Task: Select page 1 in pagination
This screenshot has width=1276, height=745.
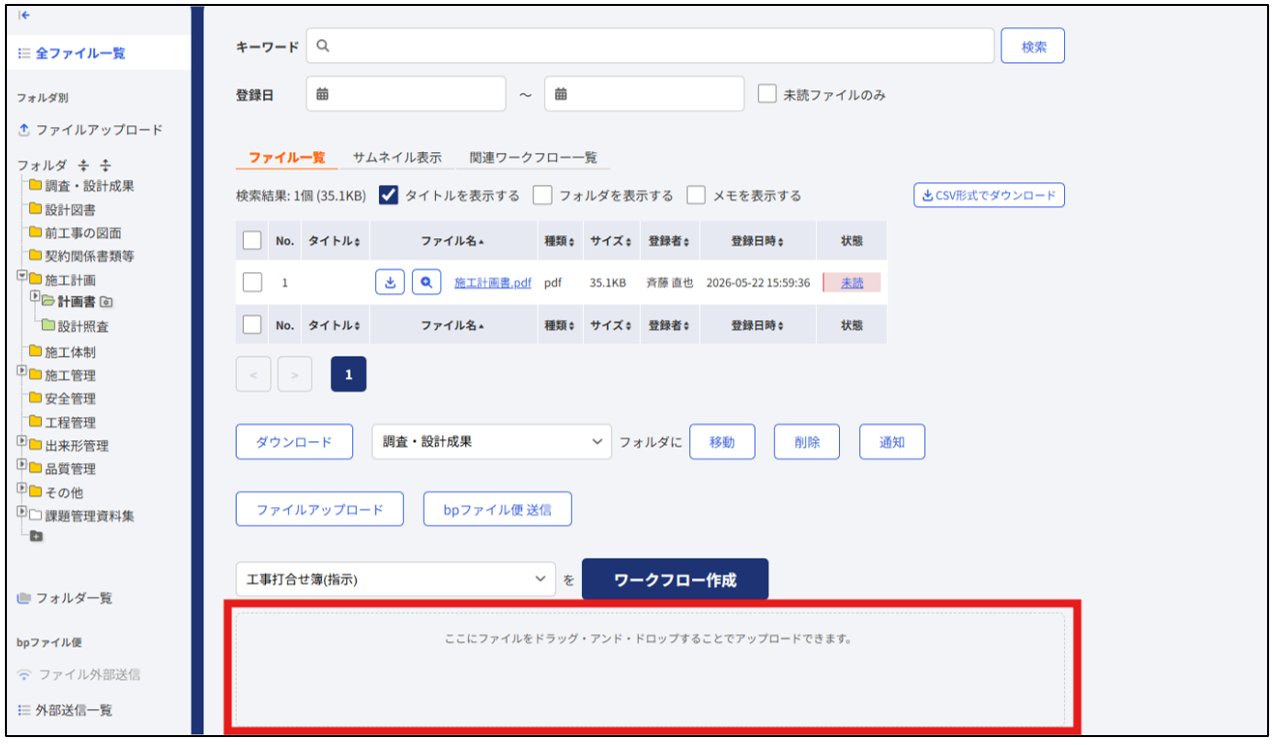Action: click(349, 374)
